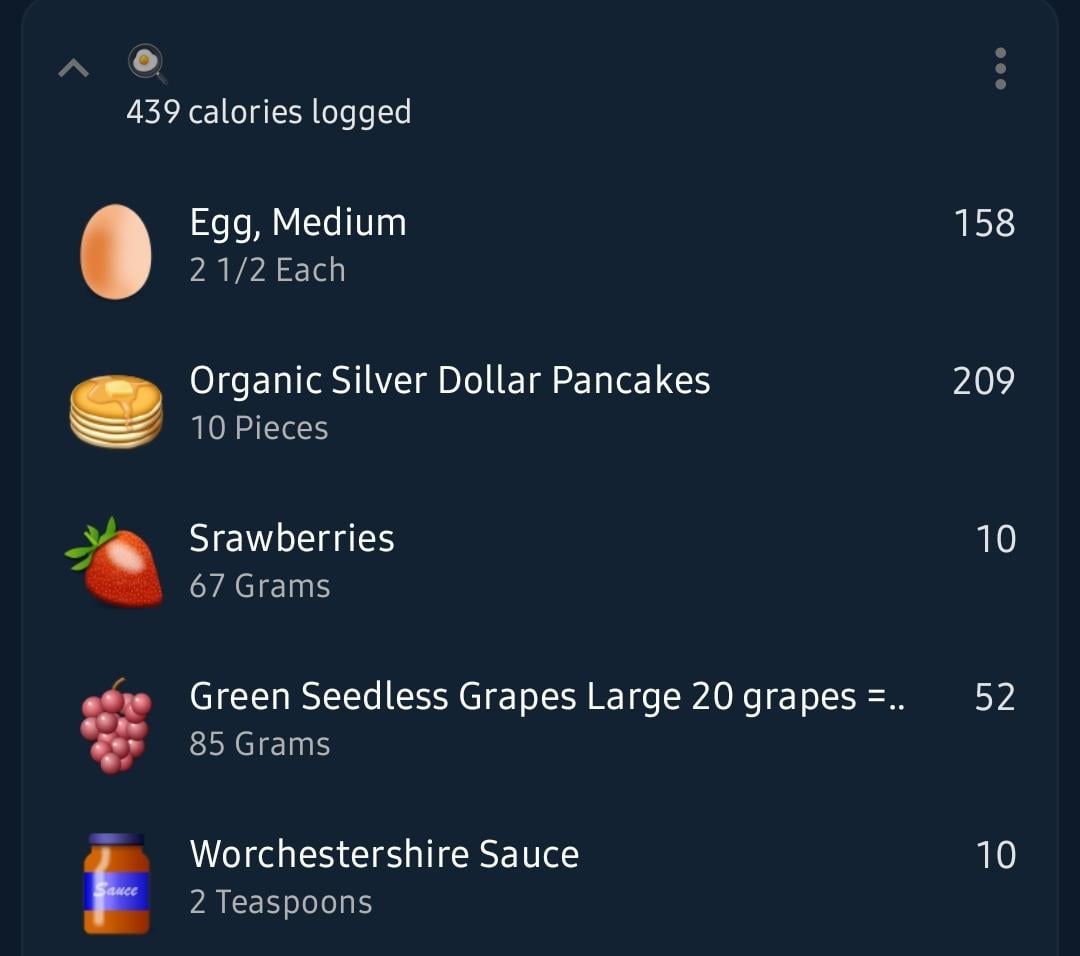This screenshot has height=956, width=1080.
Task: Open the Egg, Medium entry
Action: click(541, 246)
